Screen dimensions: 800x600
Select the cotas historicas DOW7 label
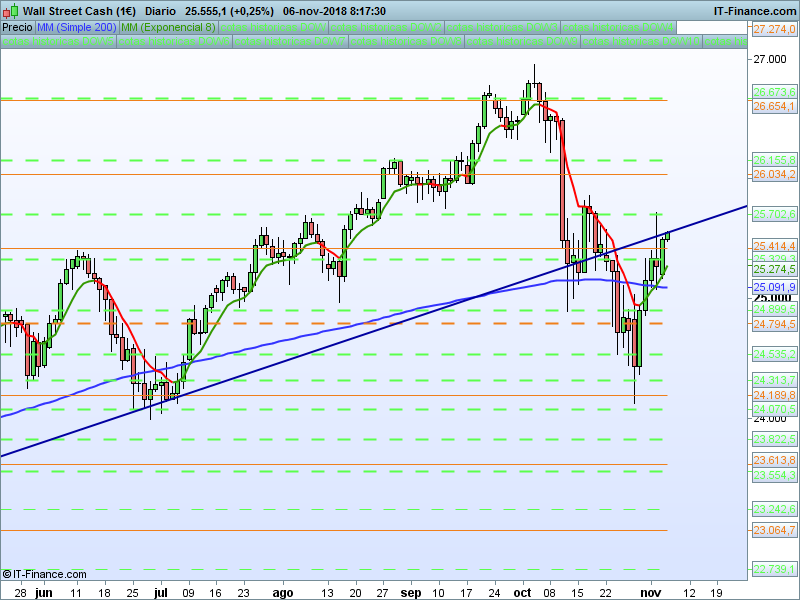click(290, 41)
